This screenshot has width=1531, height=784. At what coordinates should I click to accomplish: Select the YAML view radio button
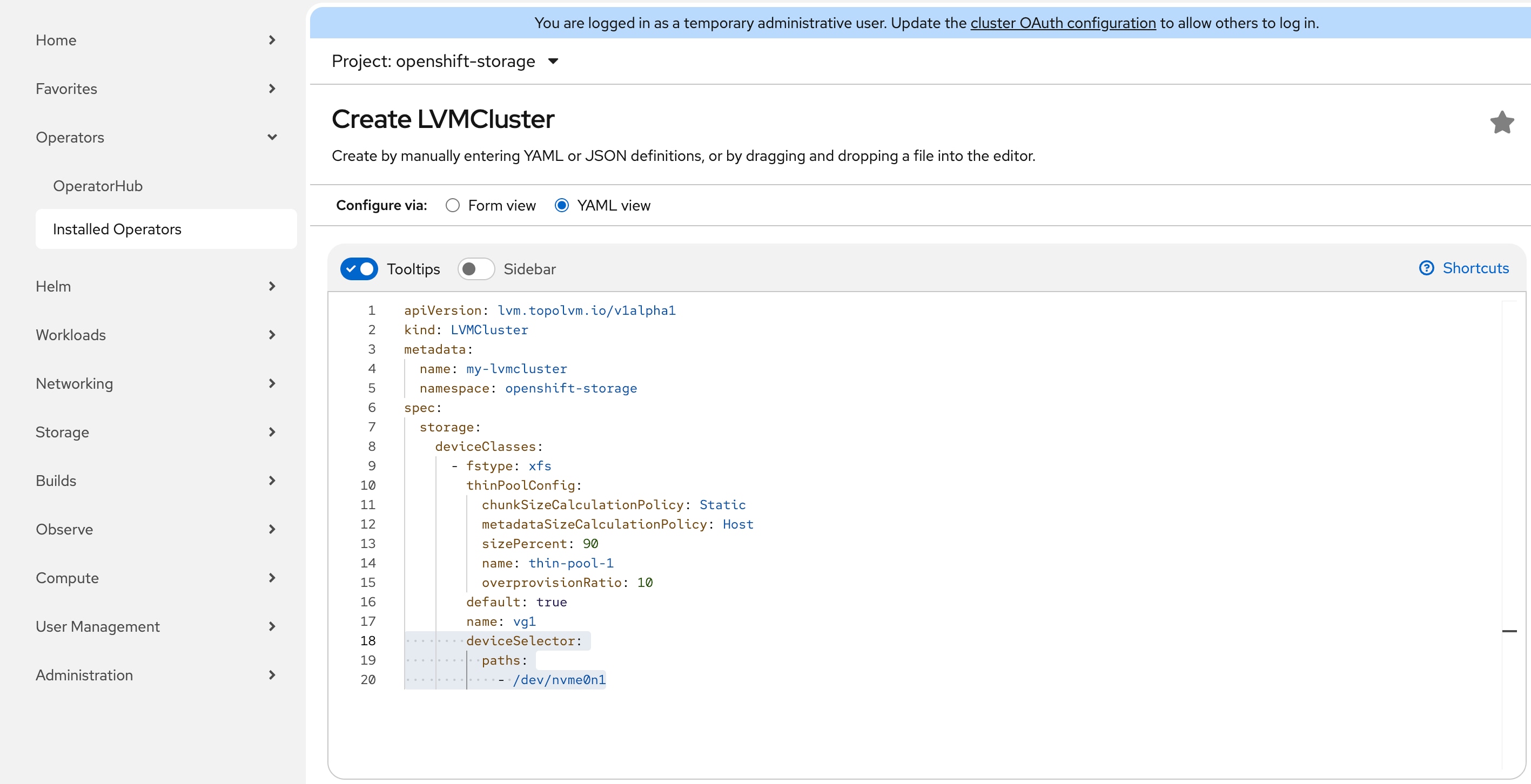coord(562,206)
